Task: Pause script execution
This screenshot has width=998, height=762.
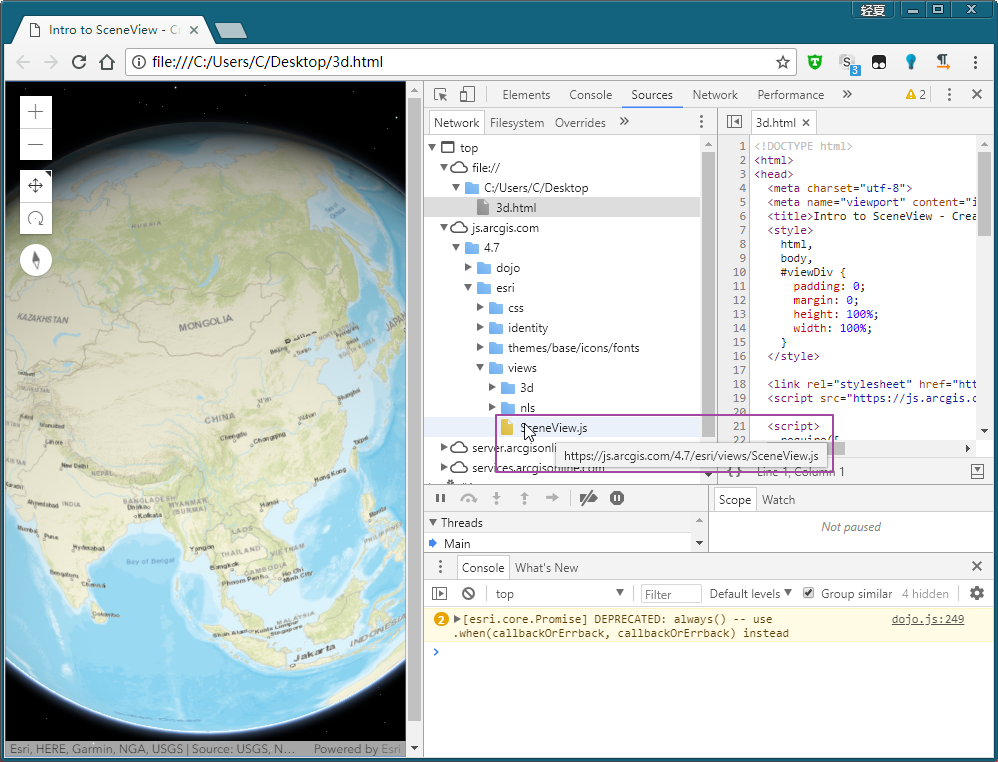Action: click(440, 498)
